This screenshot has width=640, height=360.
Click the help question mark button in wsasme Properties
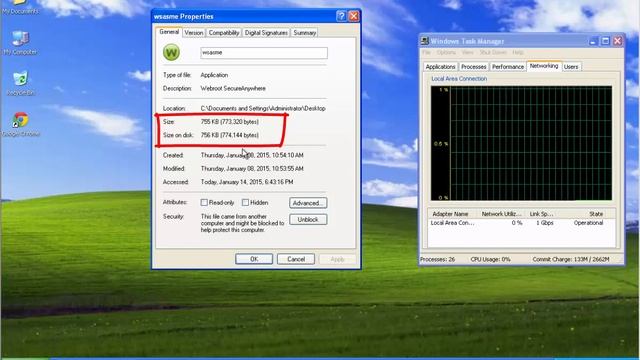pyautogui.click(x=341, y=16)
